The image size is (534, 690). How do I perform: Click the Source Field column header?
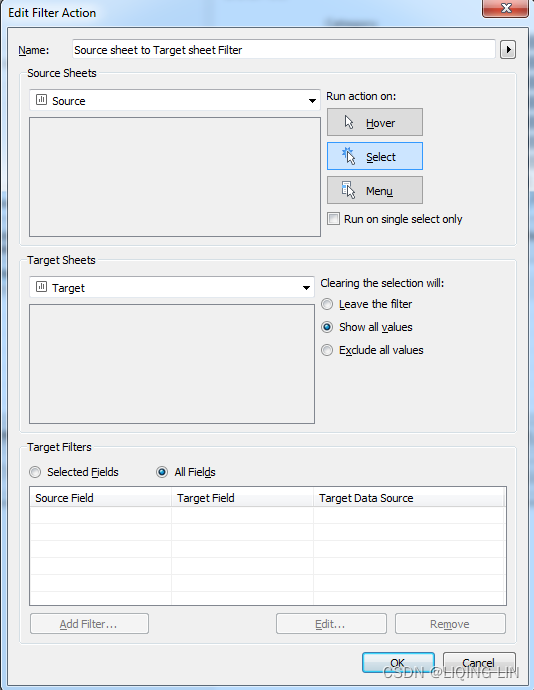[x=100, y=498]
